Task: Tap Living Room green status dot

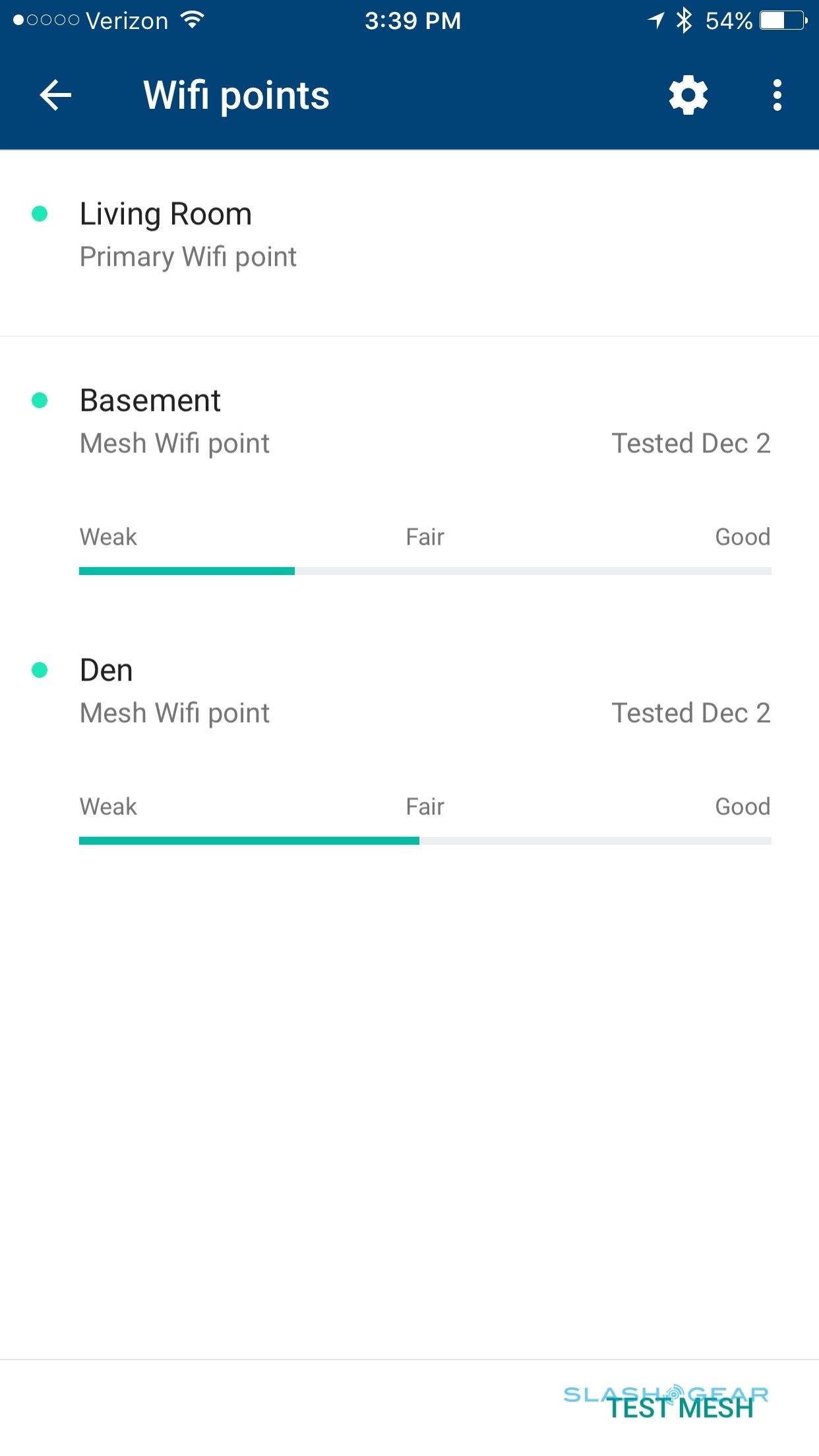Action: pyautogui.click(x=40, y=214)
